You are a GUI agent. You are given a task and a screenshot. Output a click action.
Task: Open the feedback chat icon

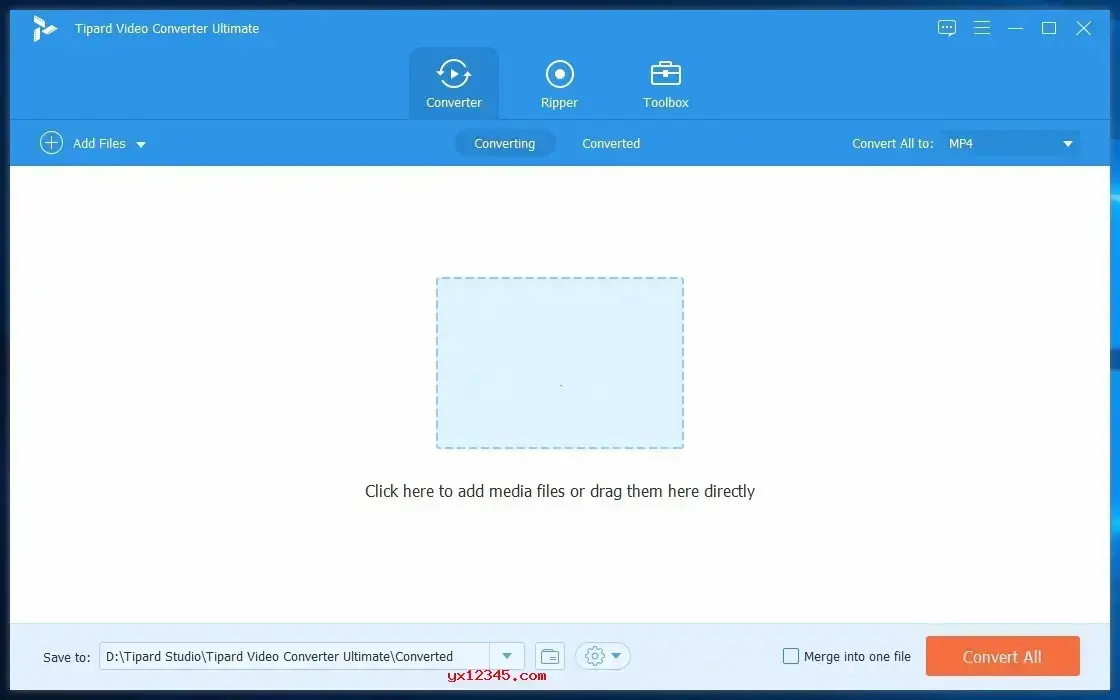coord(946,28)
